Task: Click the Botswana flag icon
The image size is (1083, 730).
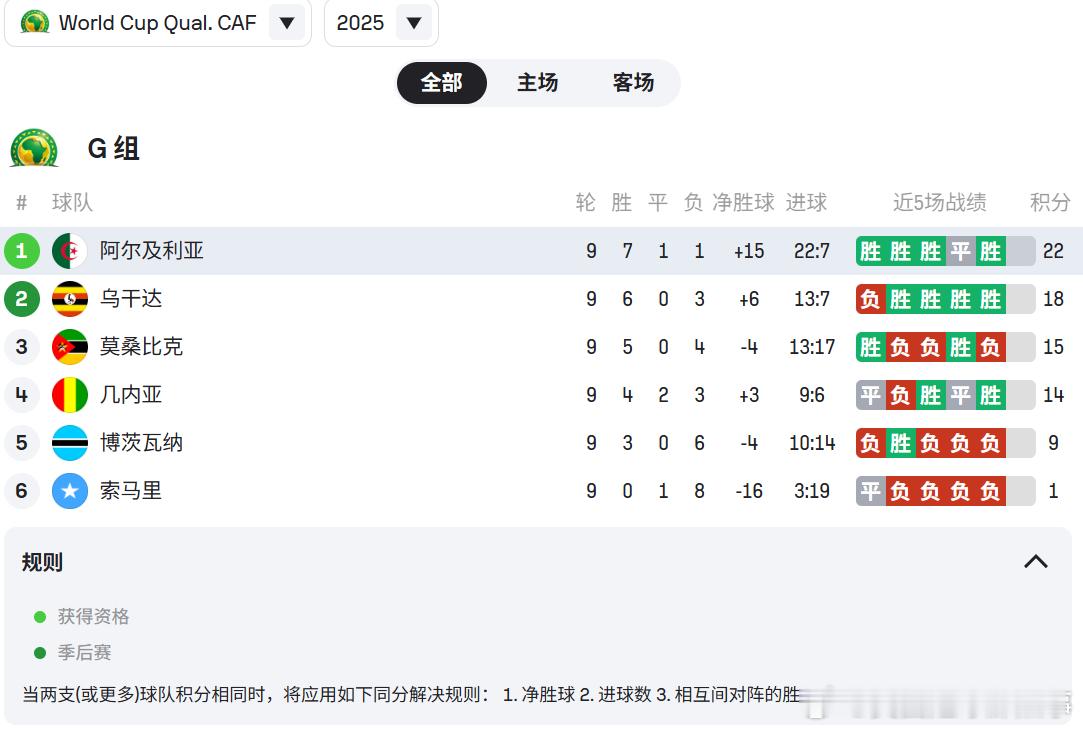Action: (x=70, y=443)
